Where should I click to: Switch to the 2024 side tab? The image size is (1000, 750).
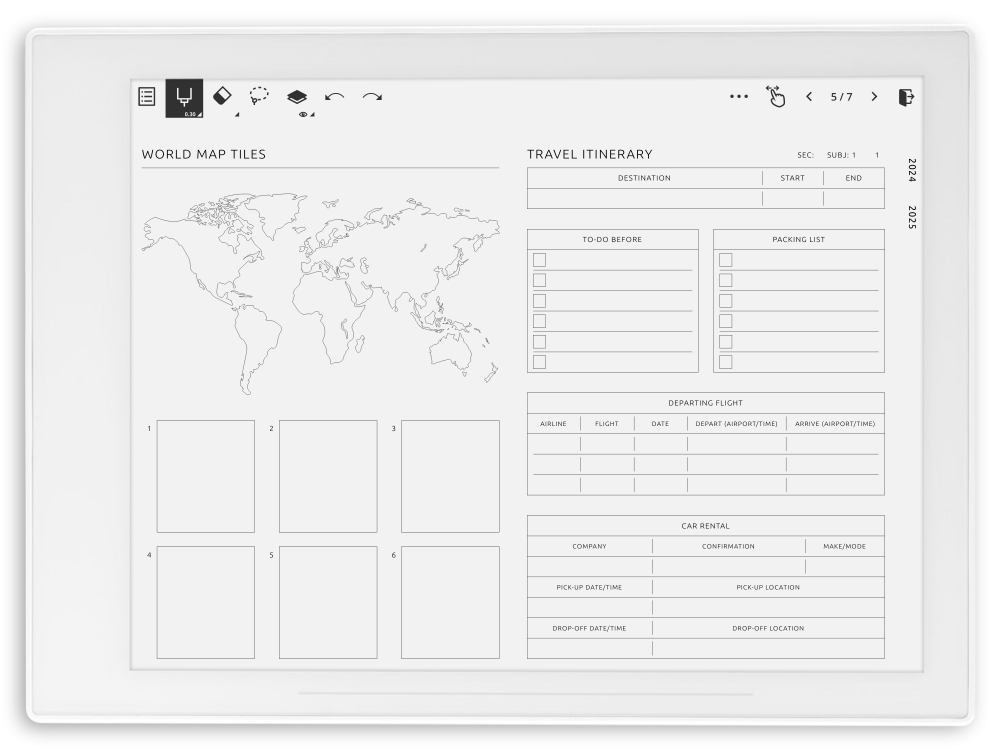[912, 171]
